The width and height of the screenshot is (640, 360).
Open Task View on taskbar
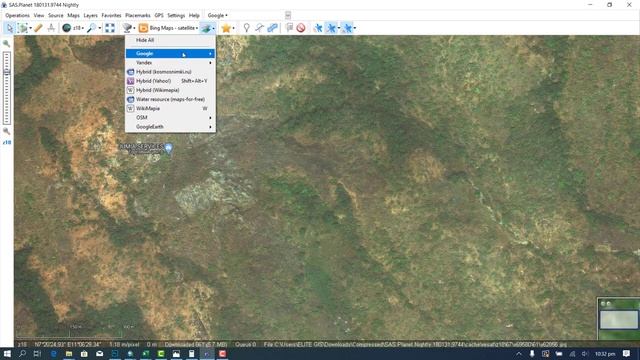click(37, 353)
